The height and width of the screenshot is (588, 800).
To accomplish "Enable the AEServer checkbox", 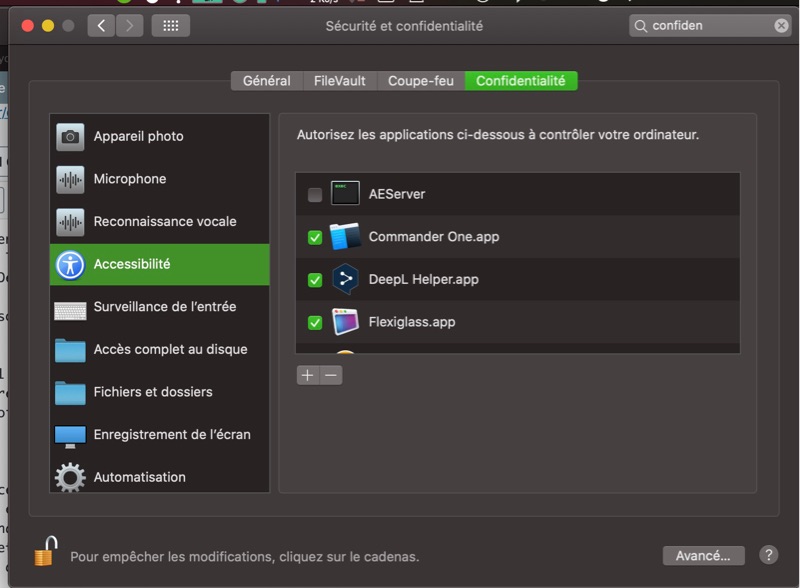I will (315, 195).
